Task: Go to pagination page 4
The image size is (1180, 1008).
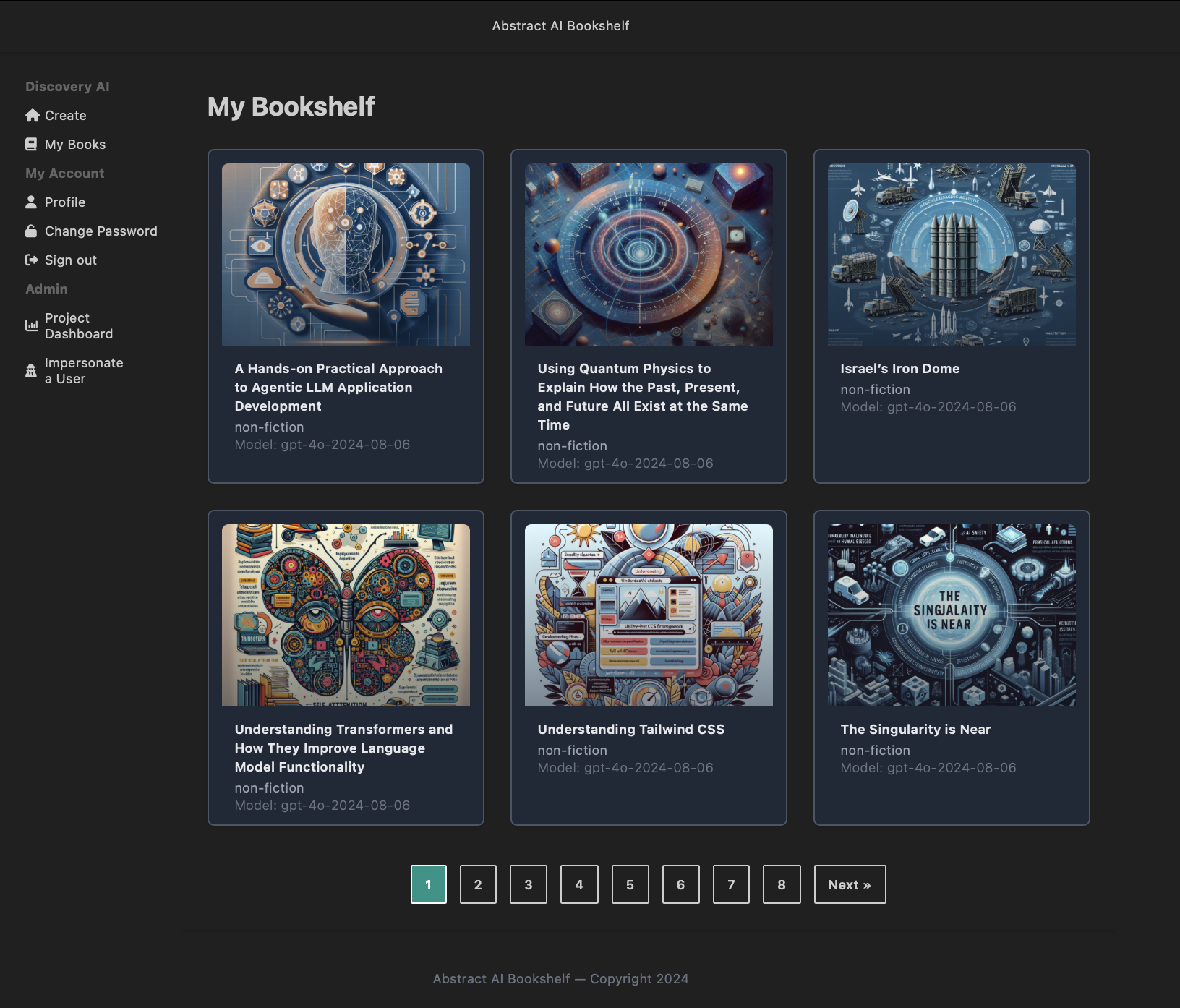Action: pyautogui.click(x=579, y=884)
